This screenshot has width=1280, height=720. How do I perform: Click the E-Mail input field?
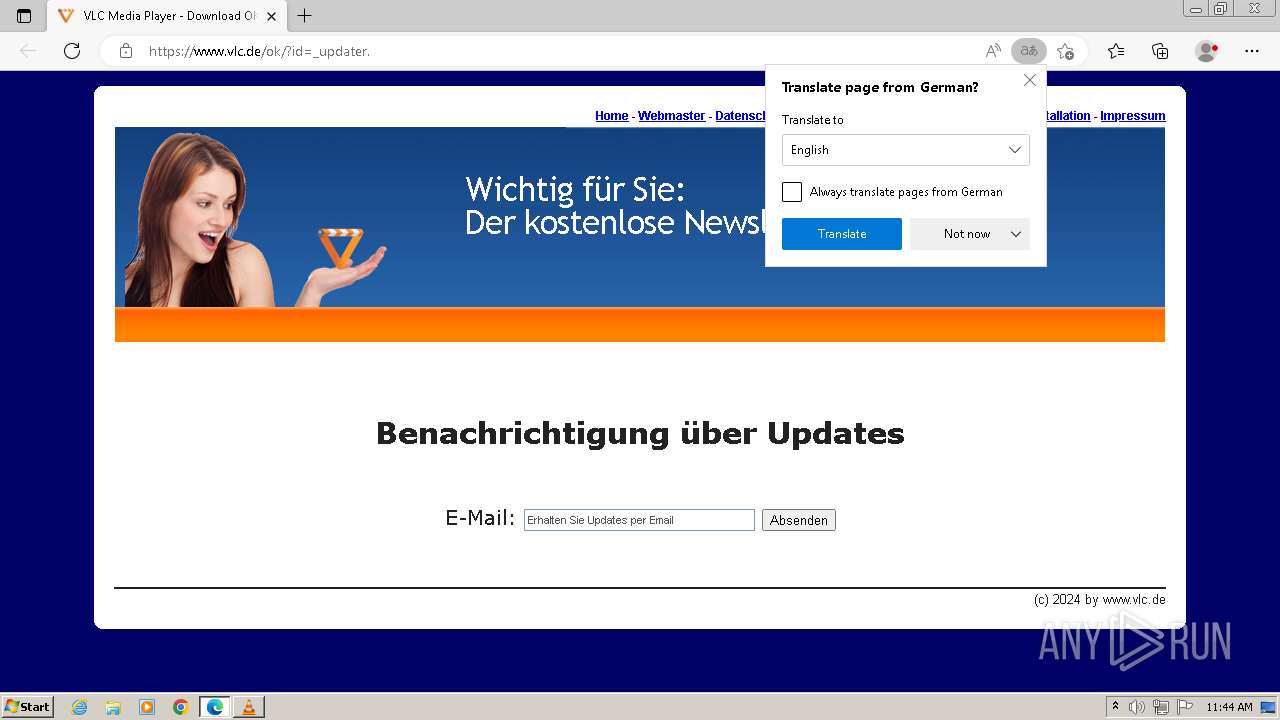[x=639, y=520]
